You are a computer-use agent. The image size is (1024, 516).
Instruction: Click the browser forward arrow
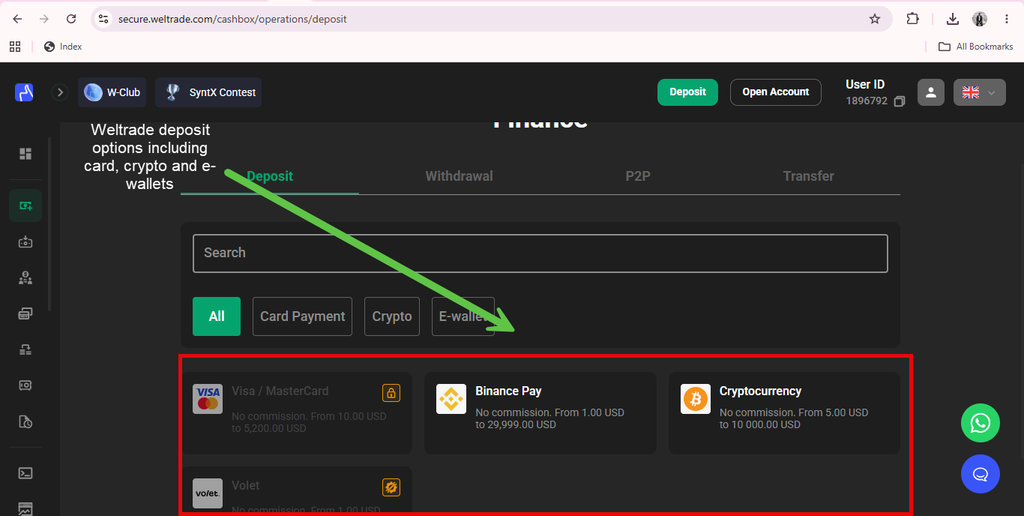(x=44, y=19)
